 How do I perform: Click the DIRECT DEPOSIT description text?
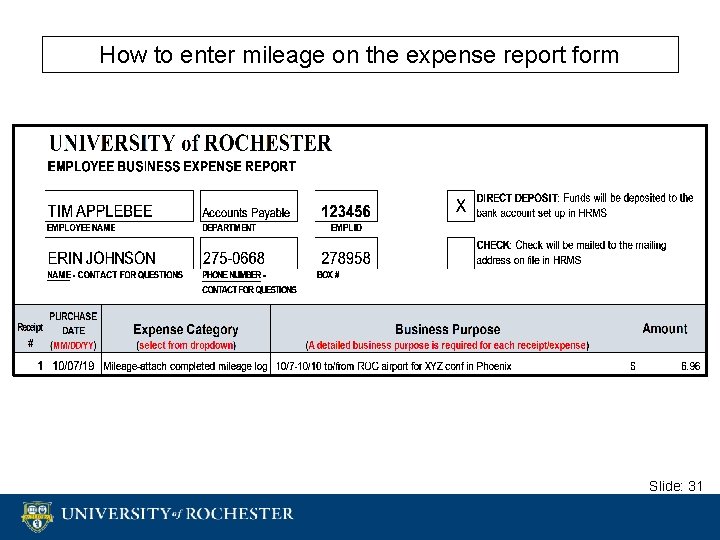[x=585, y=206]
